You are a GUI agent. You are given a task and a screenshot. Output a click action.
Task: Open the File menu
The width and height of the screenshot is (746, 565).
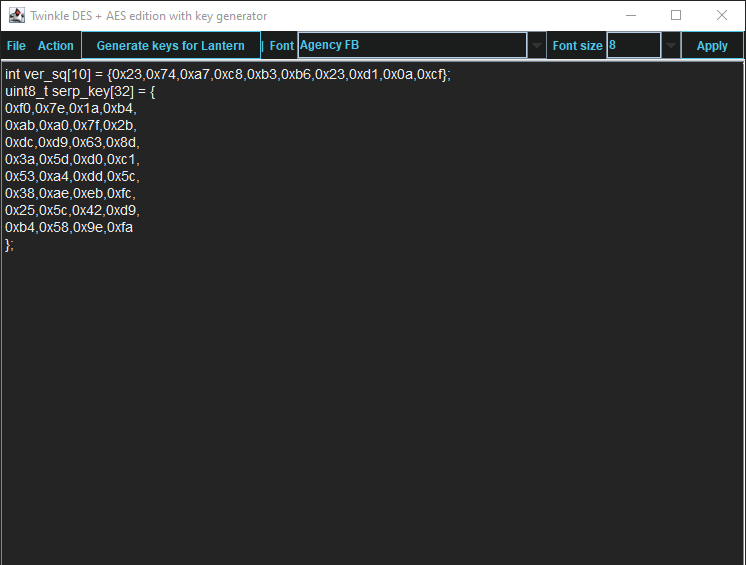(16, 46)
